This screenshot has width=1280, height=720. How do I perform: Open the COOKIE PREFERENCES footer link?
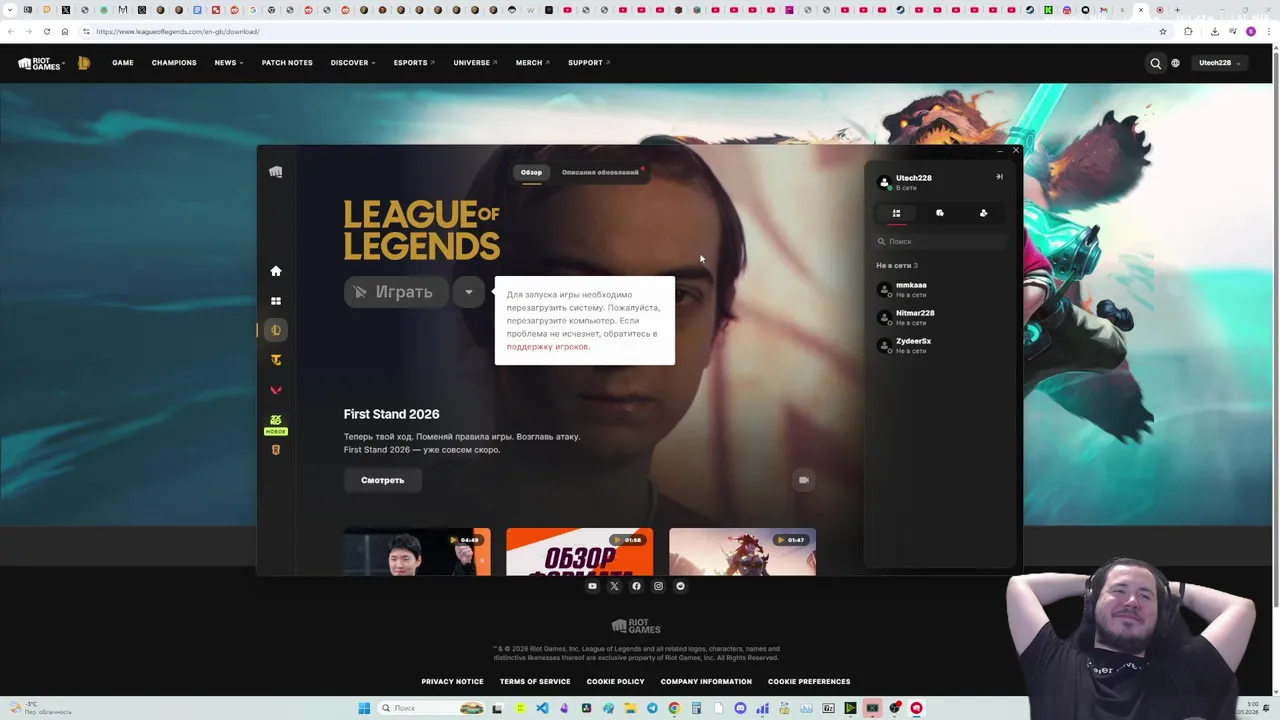click(809, 682)
